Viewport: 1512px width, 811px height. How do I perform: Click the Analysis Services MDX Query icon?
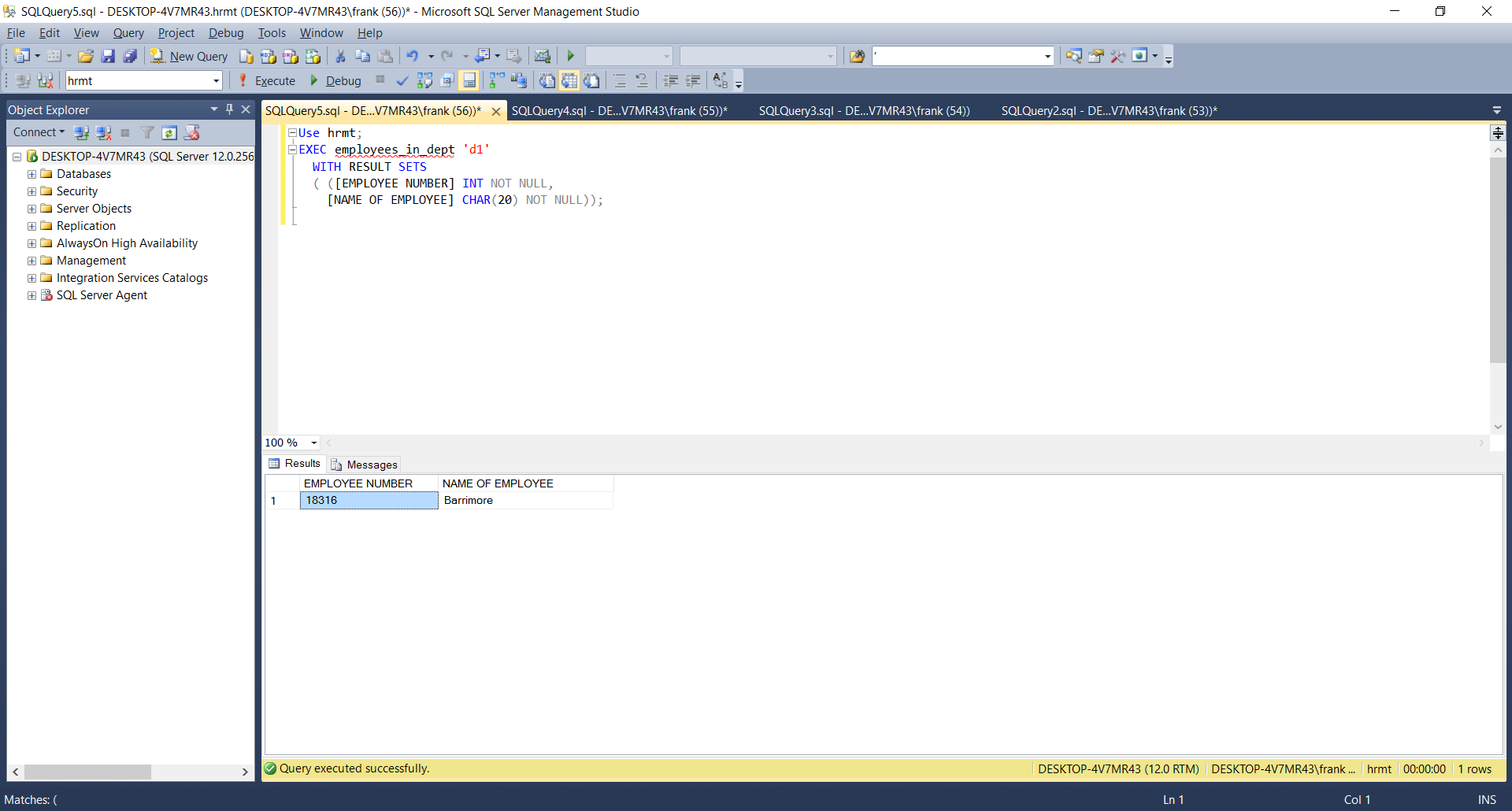tap(269, 56)
